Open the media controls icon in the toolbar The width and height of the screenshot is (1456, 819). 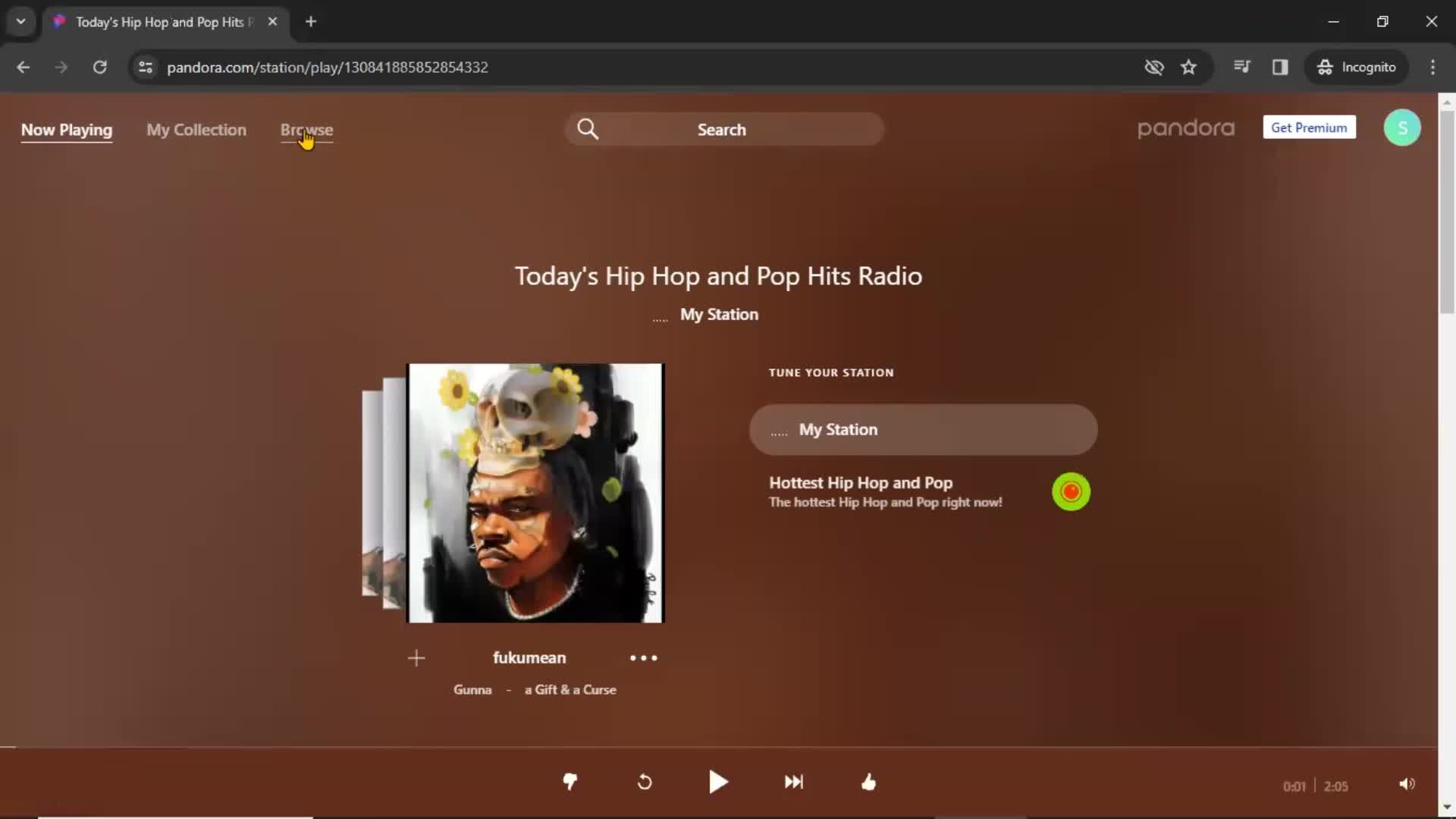tap(1241, 67)
